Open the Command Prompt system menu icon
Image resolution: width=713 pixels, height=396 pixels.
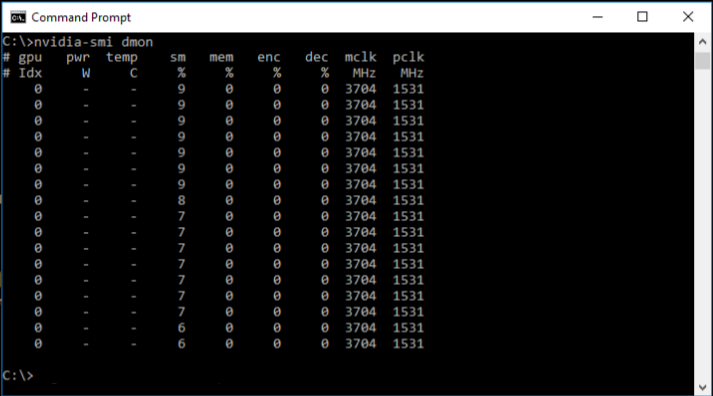[x=18, y=17]
